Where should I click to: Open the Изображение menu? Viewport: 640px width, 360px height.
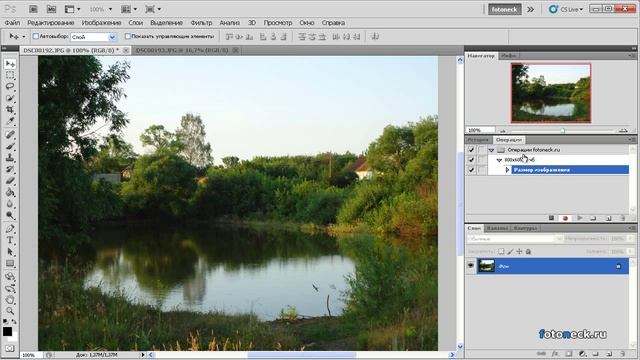102,23
